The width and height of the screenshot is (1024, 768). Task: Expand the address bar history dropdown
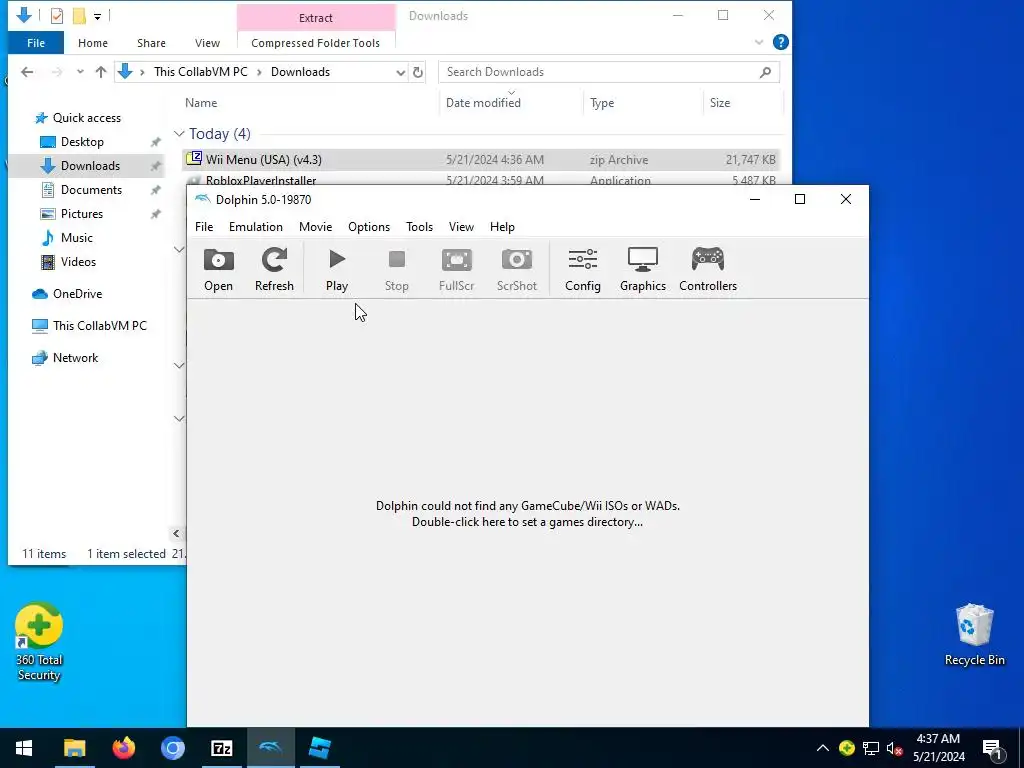[x=400, y=72]
